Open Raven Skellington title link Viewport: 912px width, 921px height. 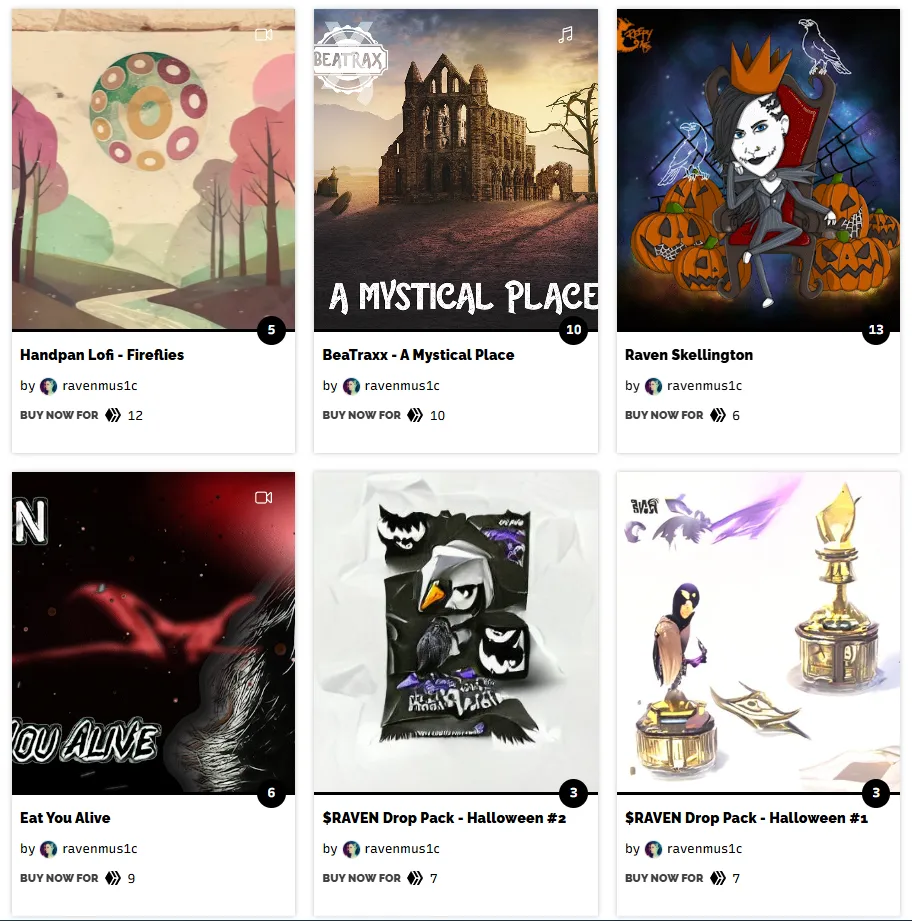(689, 355)
